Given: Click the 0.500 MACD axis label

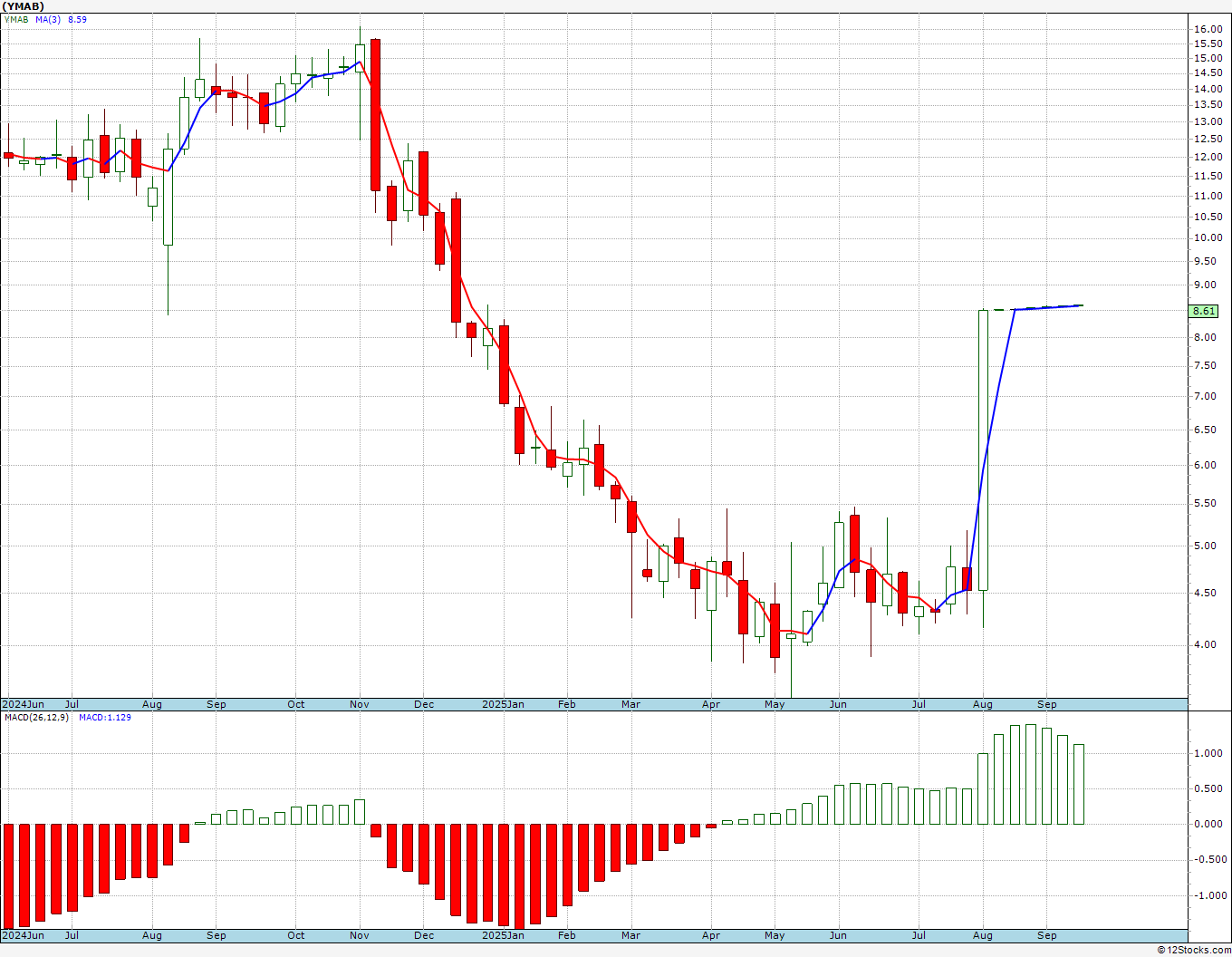Looking at the screenshot, I should coord(1208,788).
